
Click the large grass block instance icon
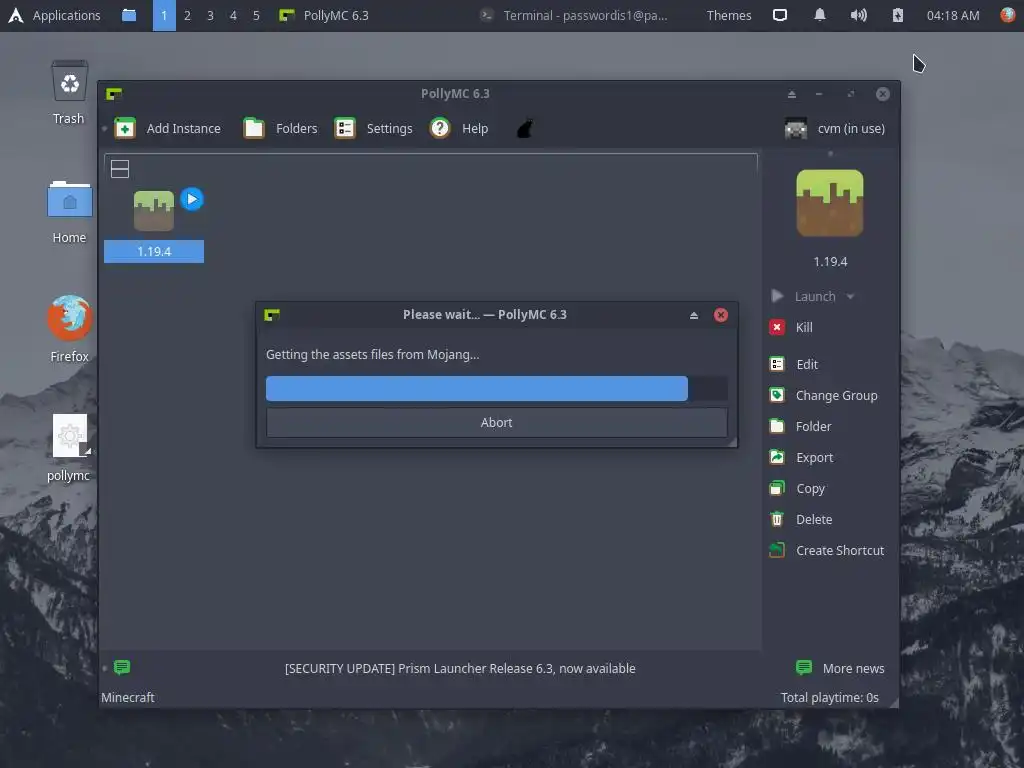829,203
